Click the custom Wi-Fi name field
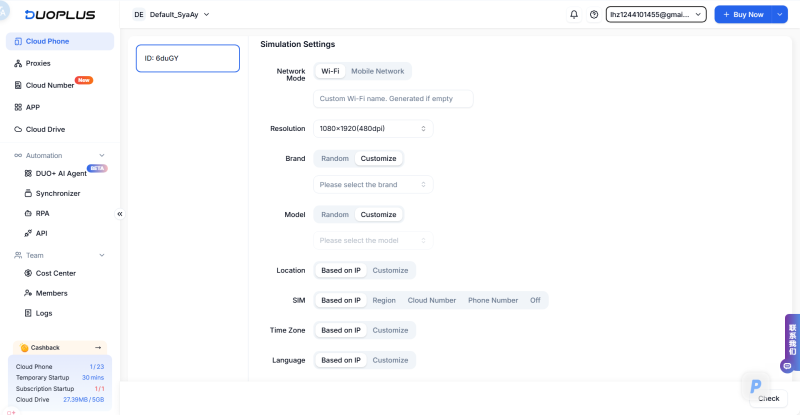The image size is (800, 415). [393, 99]
